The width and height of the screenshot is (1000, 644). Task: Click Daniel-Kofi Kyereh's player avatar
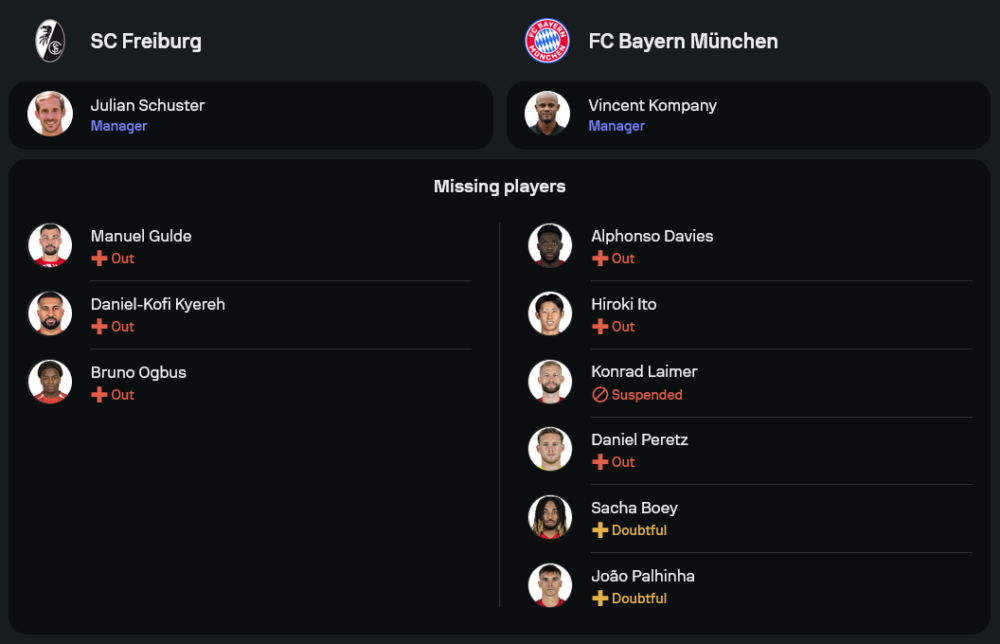pyautogui.click(x=50, y=314)
